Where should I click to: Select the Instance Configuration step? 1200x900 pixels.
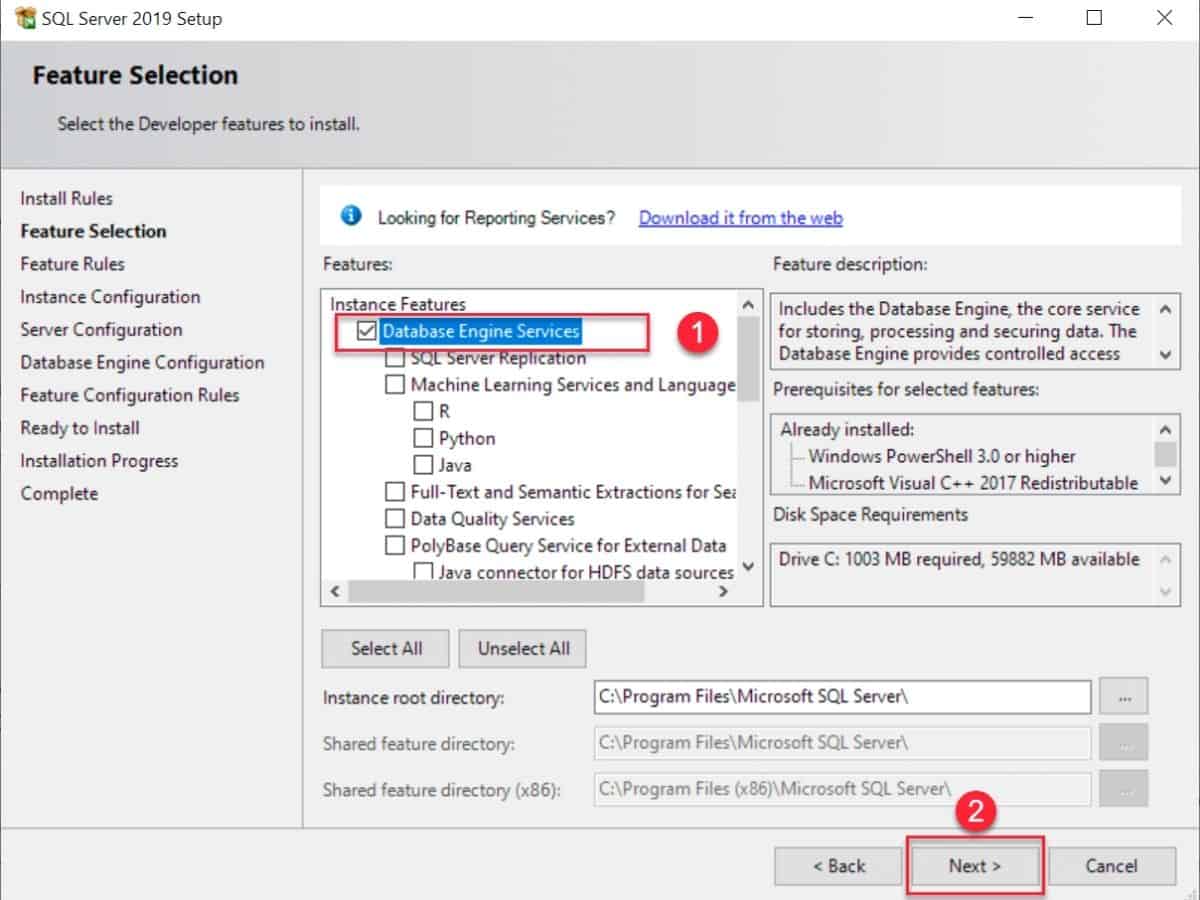[x=110, y=297]
